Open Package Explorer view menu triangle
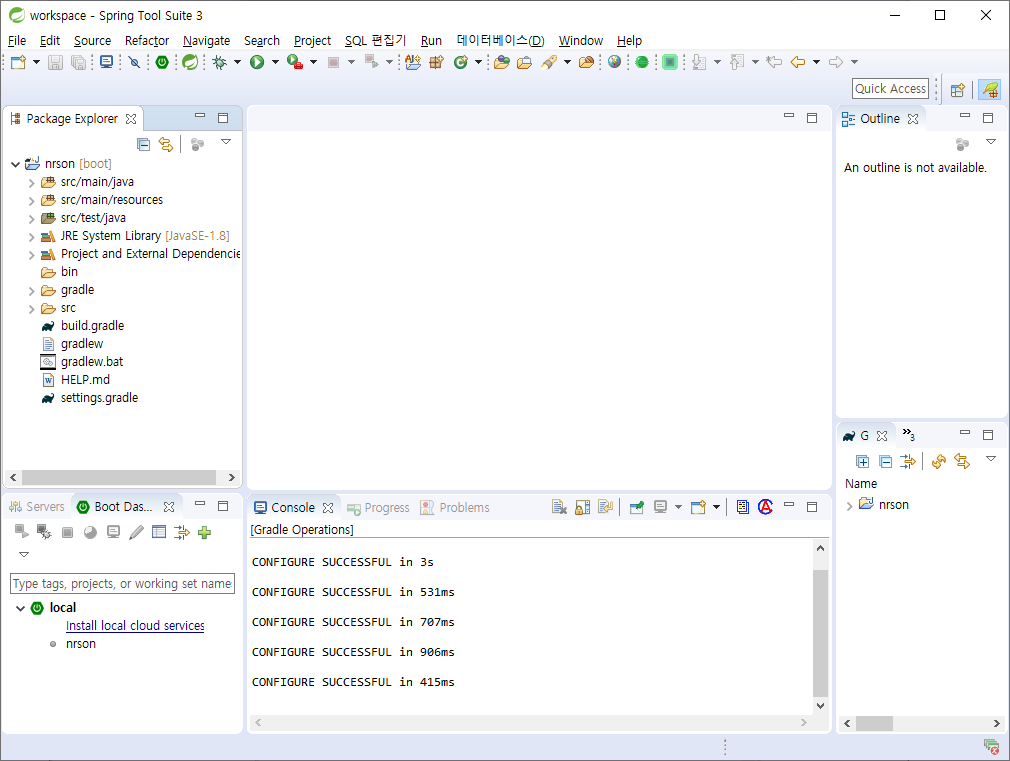This screenshot has width=1010, height=761. 225,142
